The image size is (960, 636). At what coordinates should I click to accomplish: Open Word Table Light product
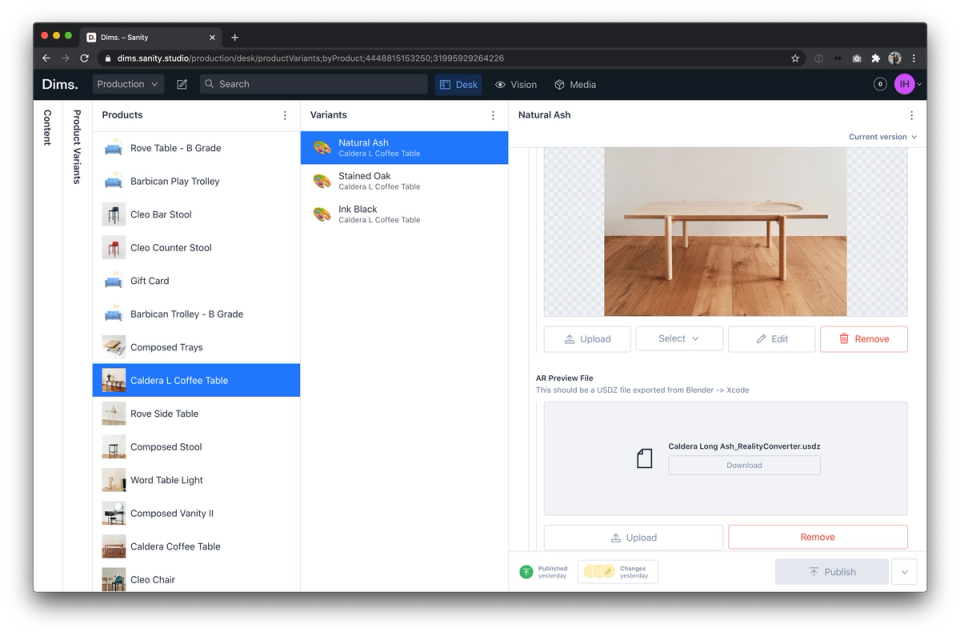(196, 480)
